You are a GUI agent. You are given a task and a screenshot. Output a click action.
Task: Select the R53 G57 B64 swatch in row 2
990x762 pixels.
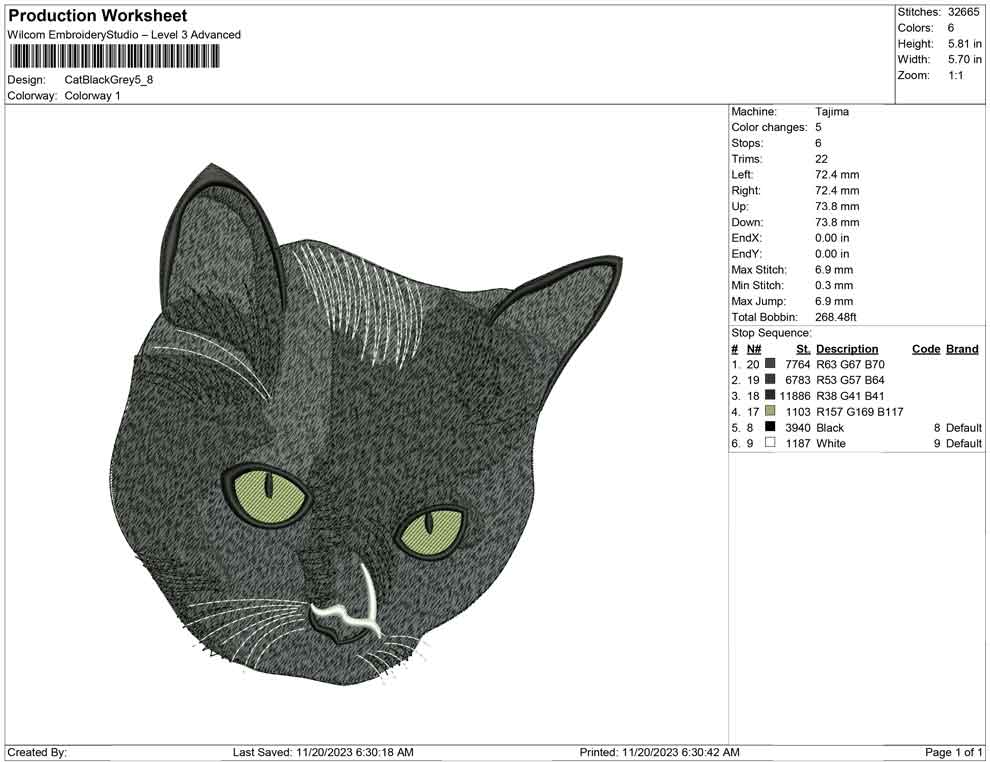pos(769,380)
